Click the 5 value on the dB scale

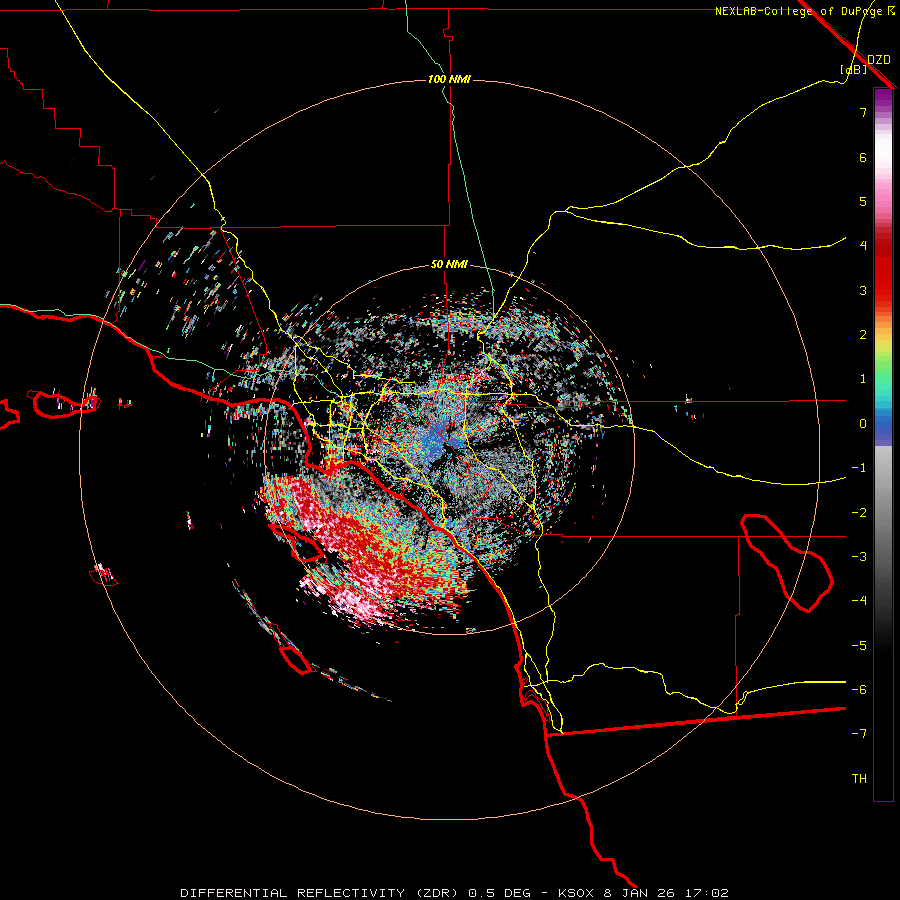863,201
